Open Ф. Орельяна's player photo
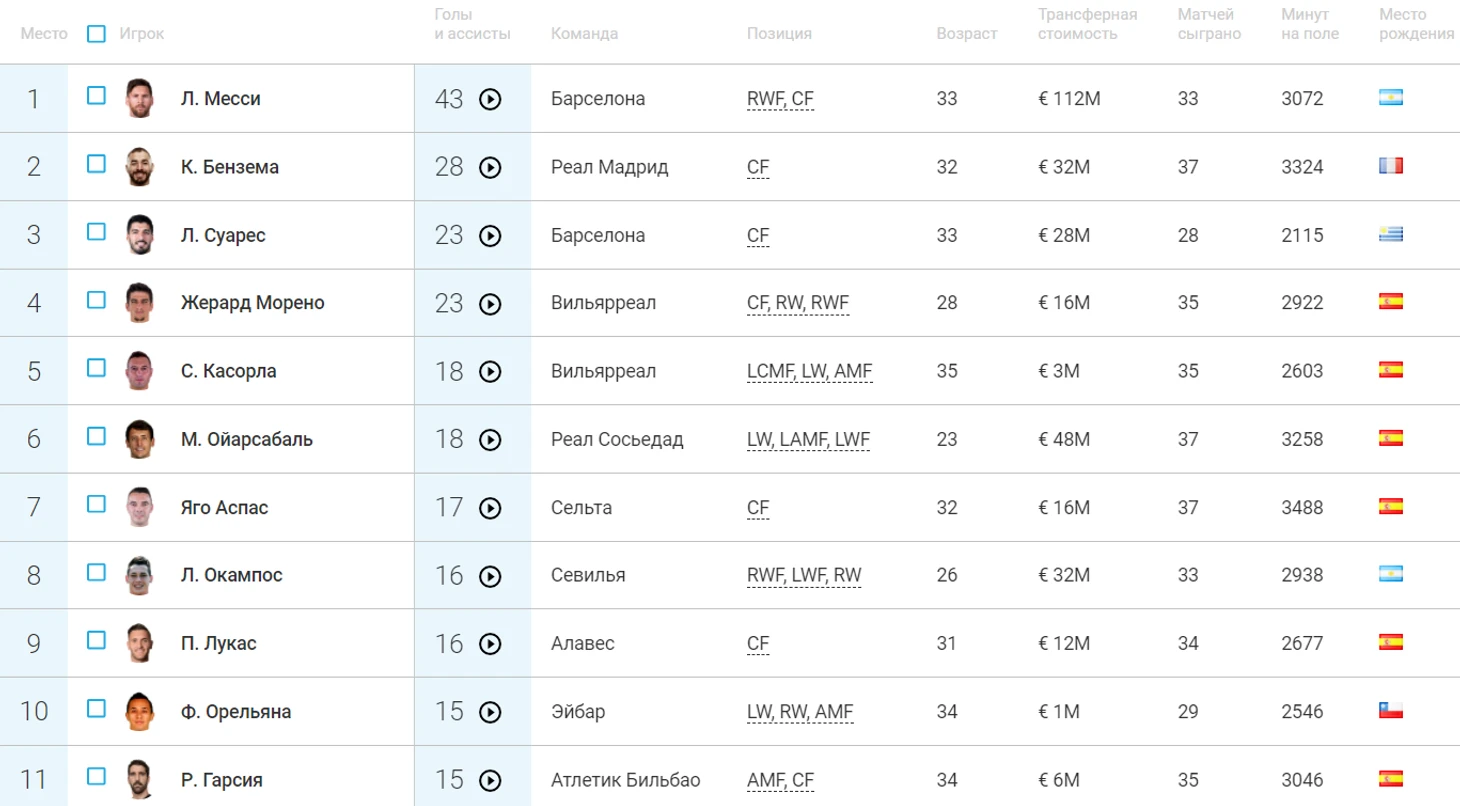The height and width of the screenshot is (806, 1460). point(140,711)
